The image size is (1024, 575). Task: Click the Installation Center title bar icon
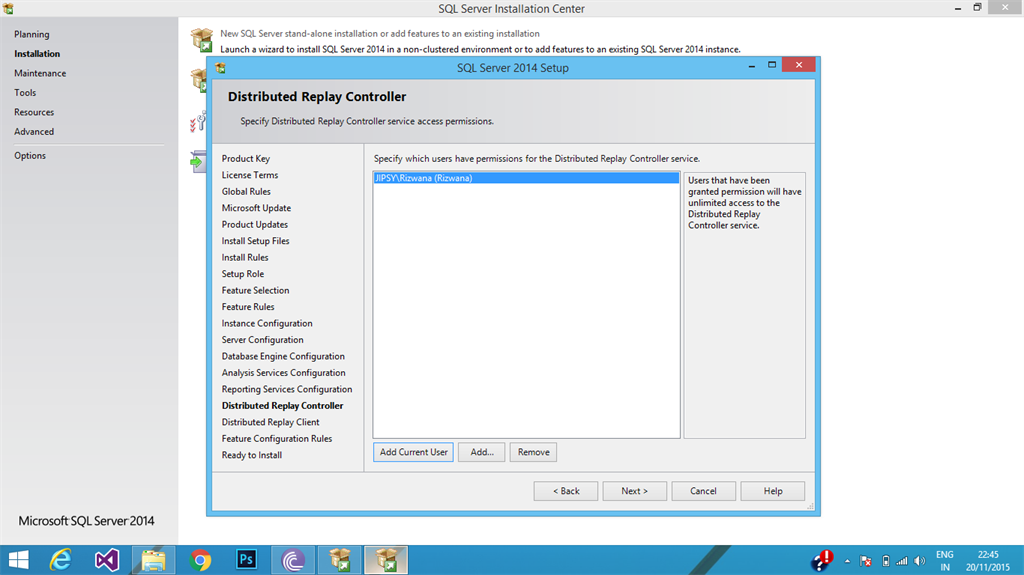point(8,8)
